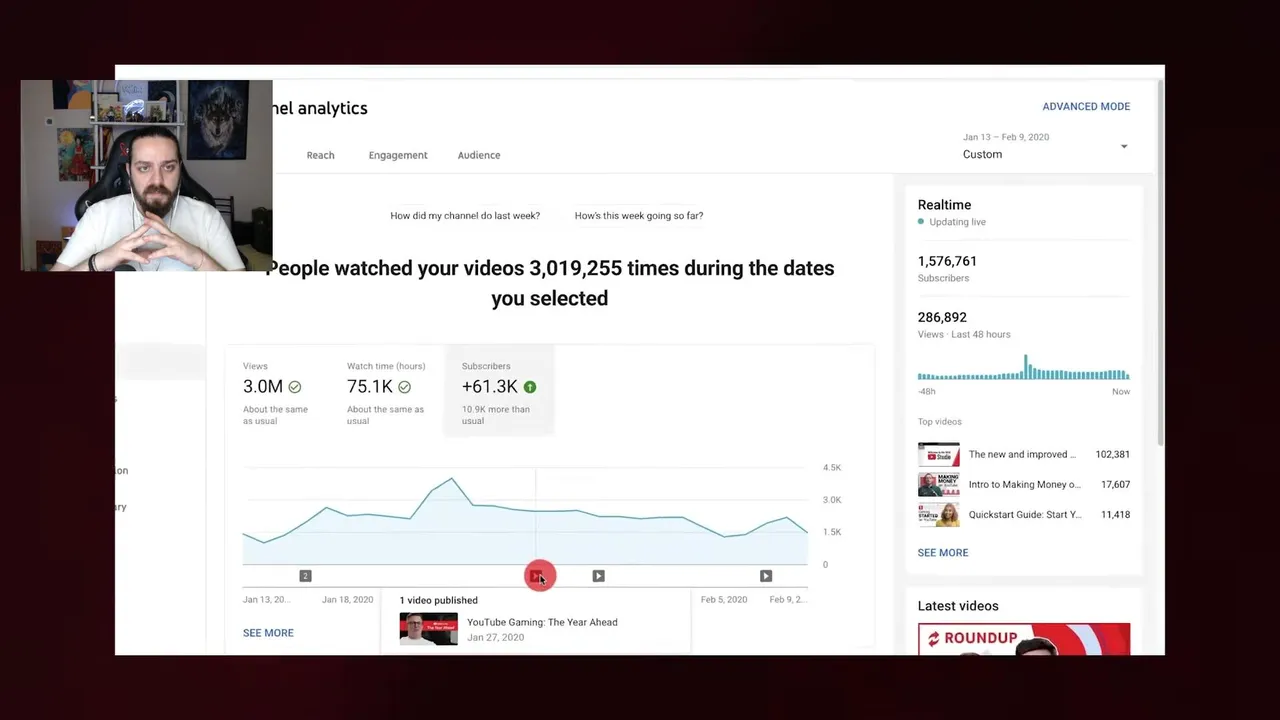Select the Subscribers metric card

coord(498,391)
